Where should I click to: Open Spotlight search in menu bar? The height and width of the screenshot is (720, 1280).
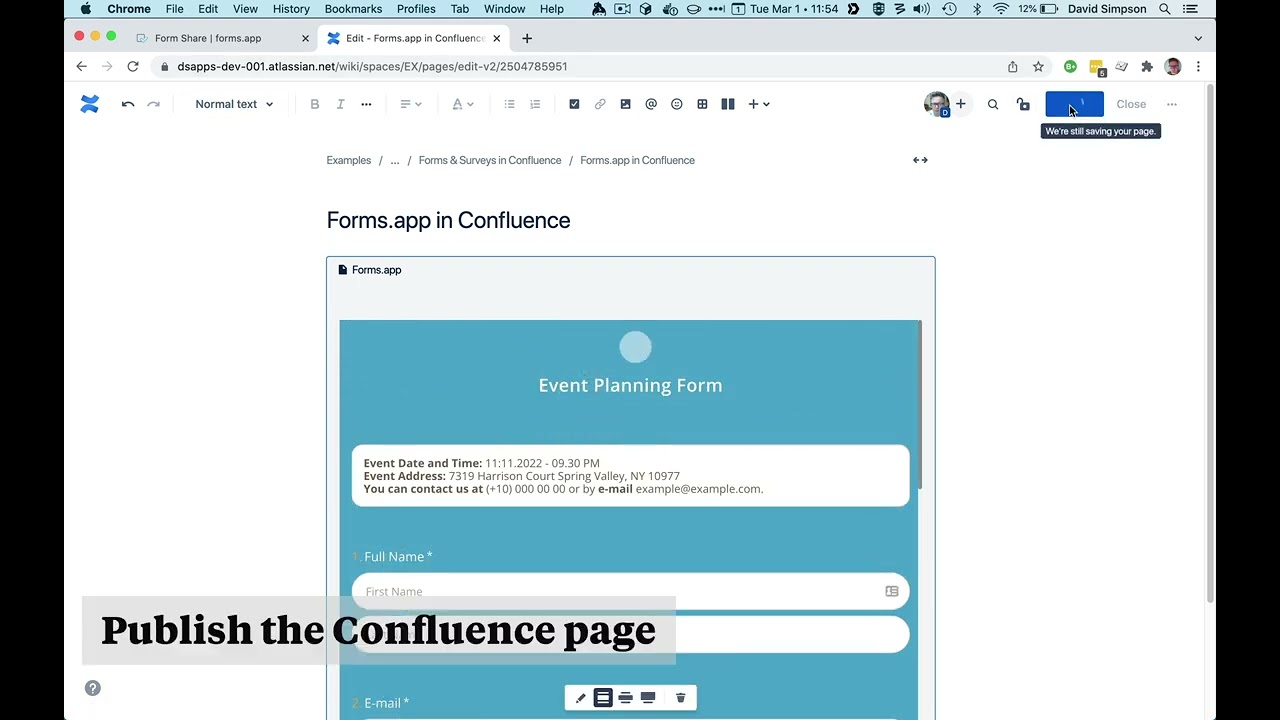[1165, 9]
